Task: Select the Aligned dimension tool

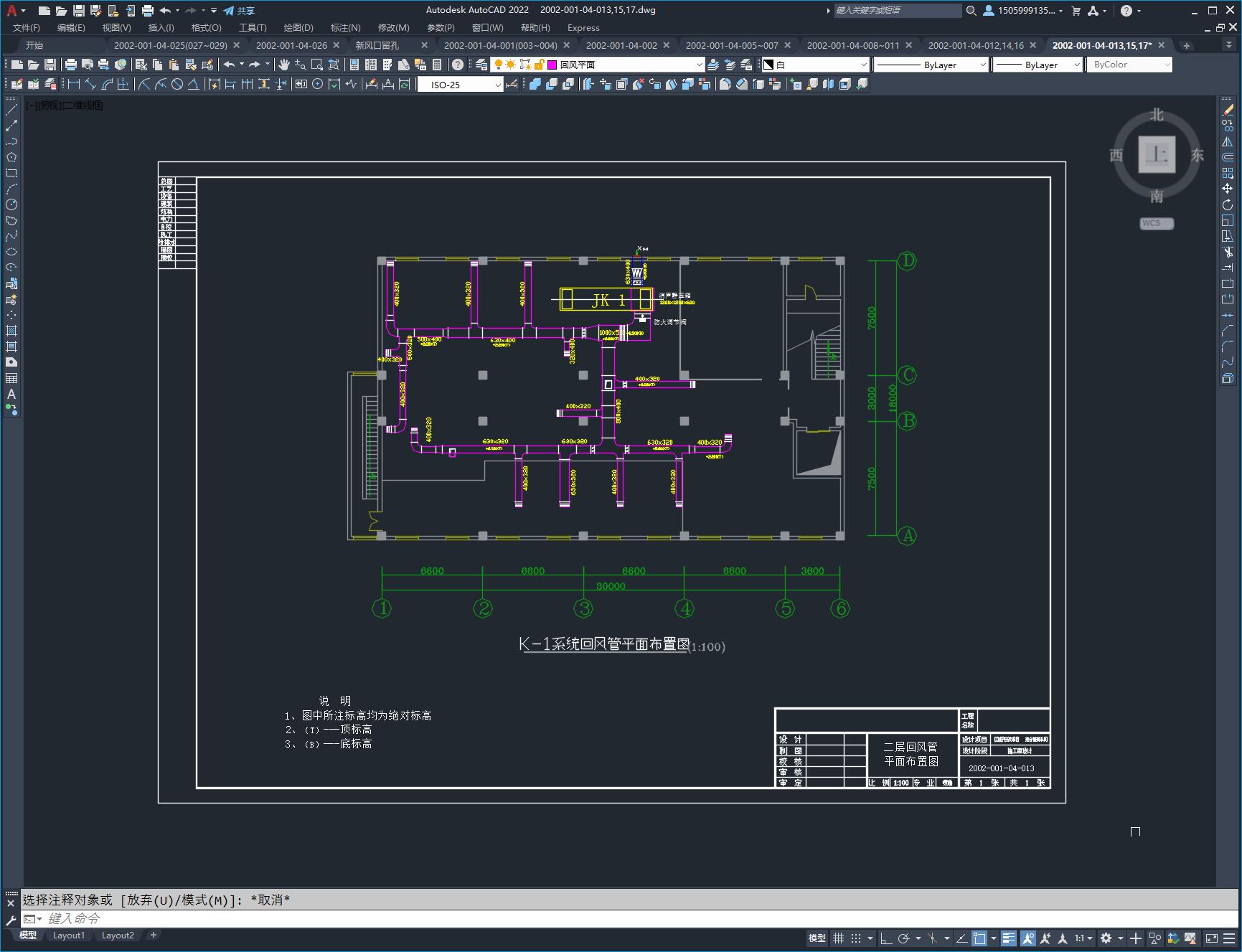Action: (x=90, y=84)
